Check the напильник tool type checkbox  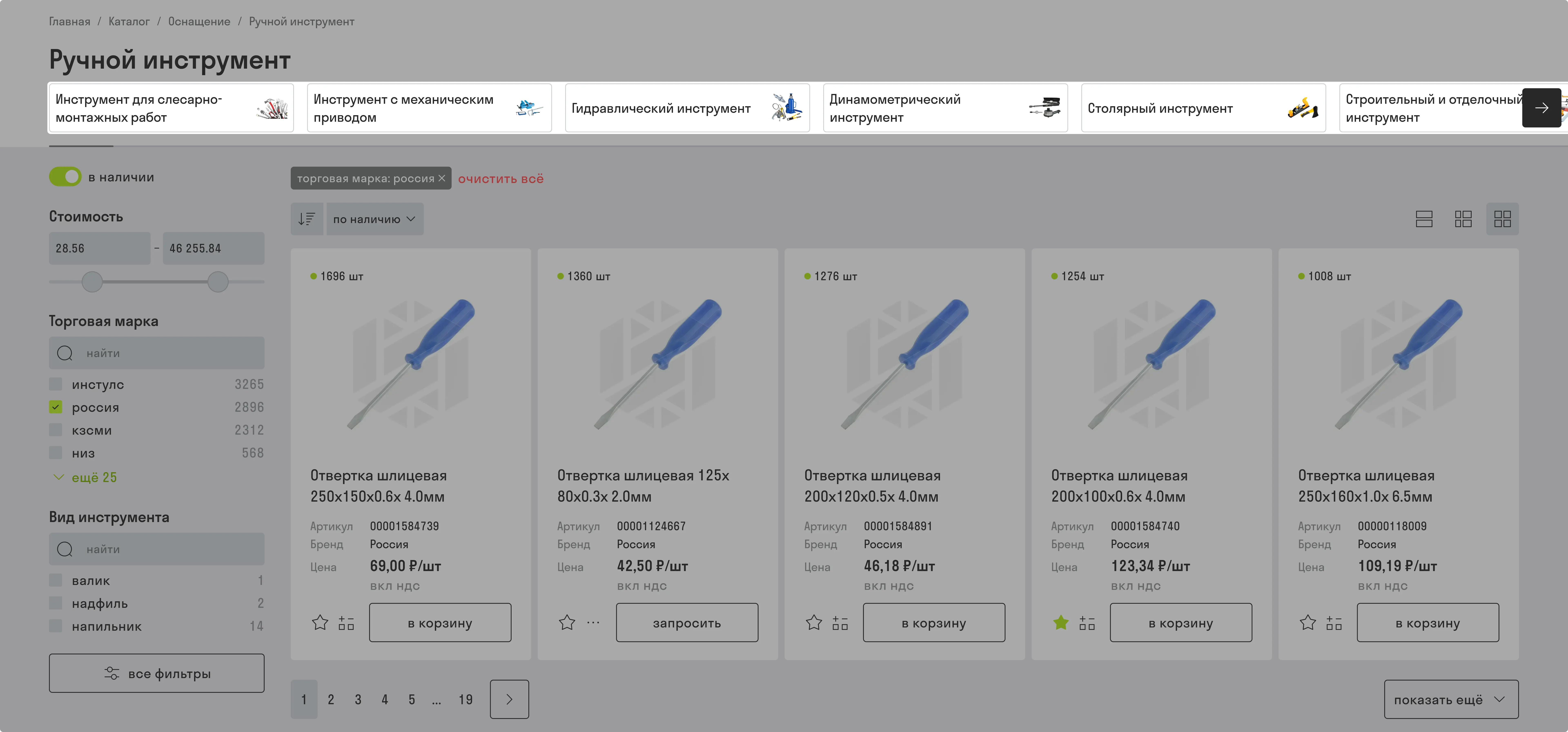[x=55, y=626]
